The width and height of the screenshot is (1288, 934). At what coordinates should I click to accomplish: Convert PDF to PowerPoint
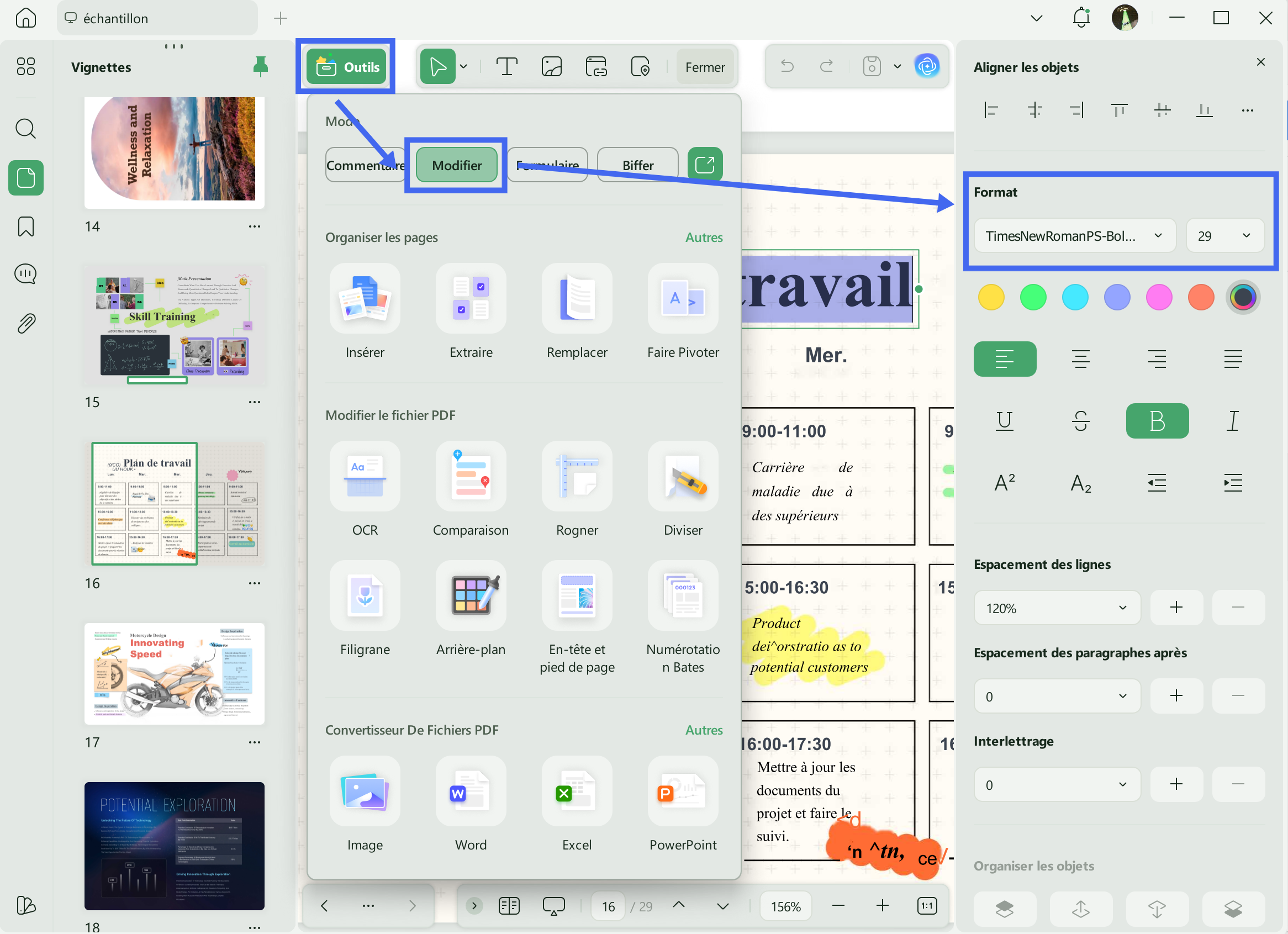coord(683,791)
